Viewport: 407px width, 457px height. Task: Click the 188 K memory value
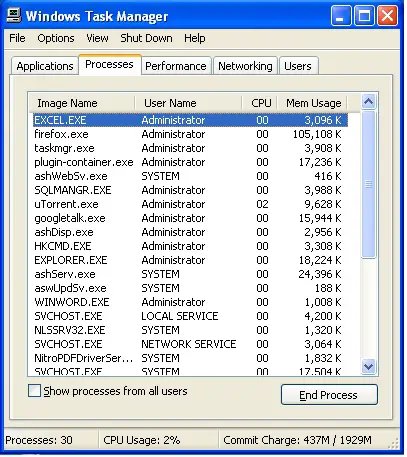click(x=328, y=288)
